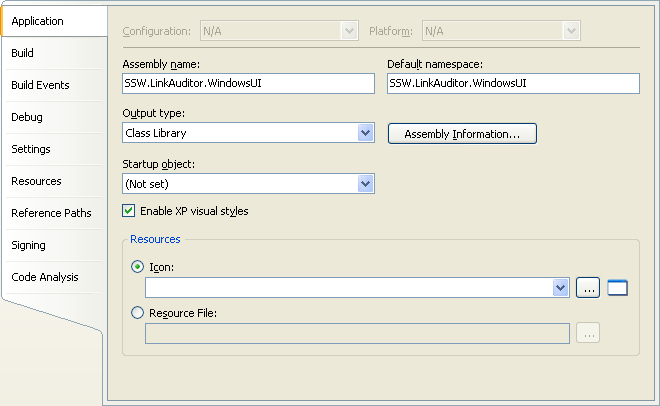This screenshot has height=406, width=660.
Task: Open the Signing tab
Action: pyautogui.click(x=29, y=245)
